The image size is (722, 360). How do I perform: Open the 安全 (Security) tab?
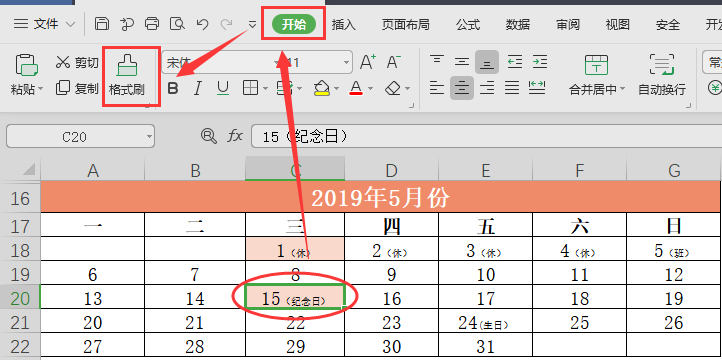point(668,24)
